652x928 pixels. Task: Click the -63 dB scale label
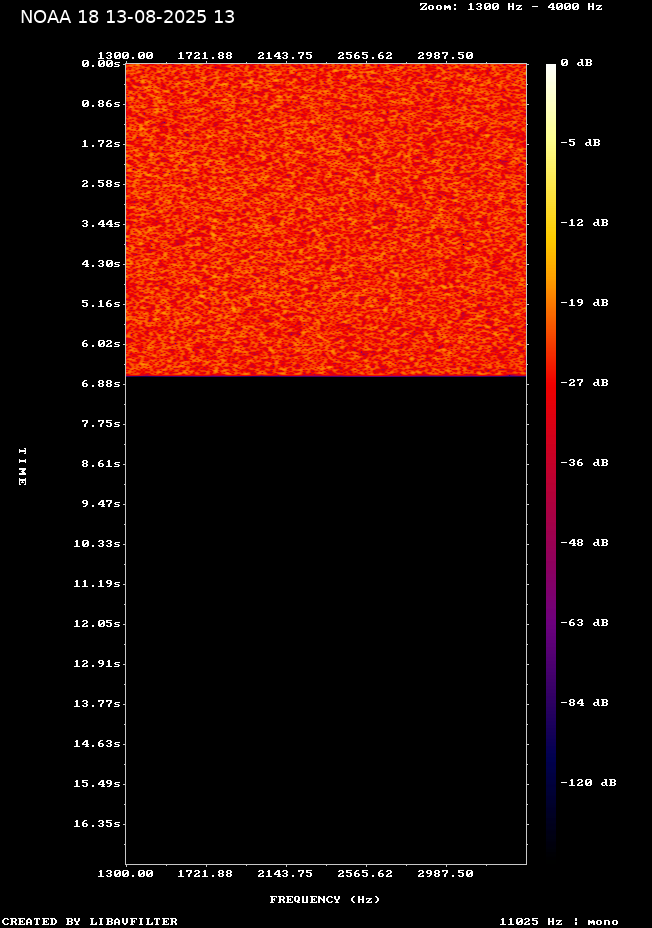click(x=585, y=623)
